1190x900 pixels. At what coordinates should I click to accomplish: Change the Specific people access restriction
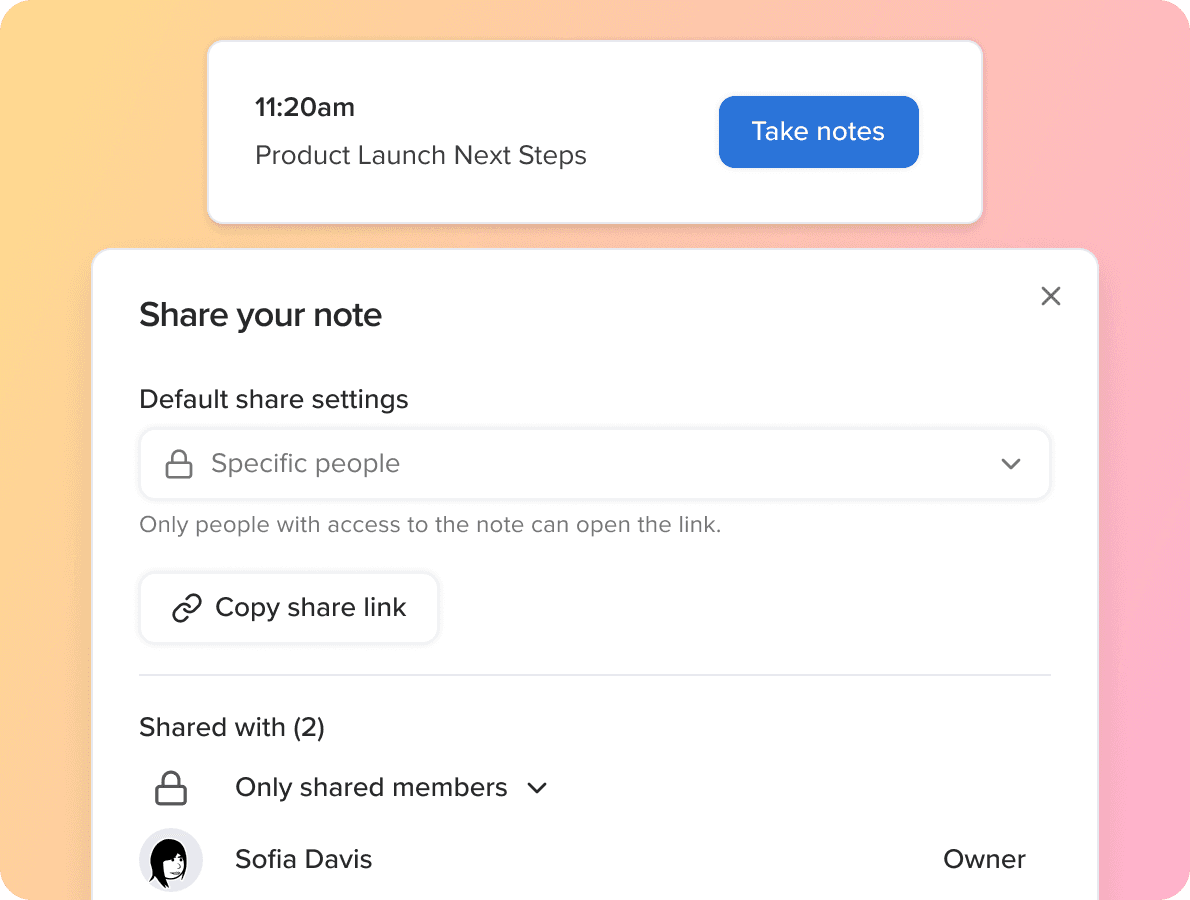pyautogui.click(x=595, y=463)
